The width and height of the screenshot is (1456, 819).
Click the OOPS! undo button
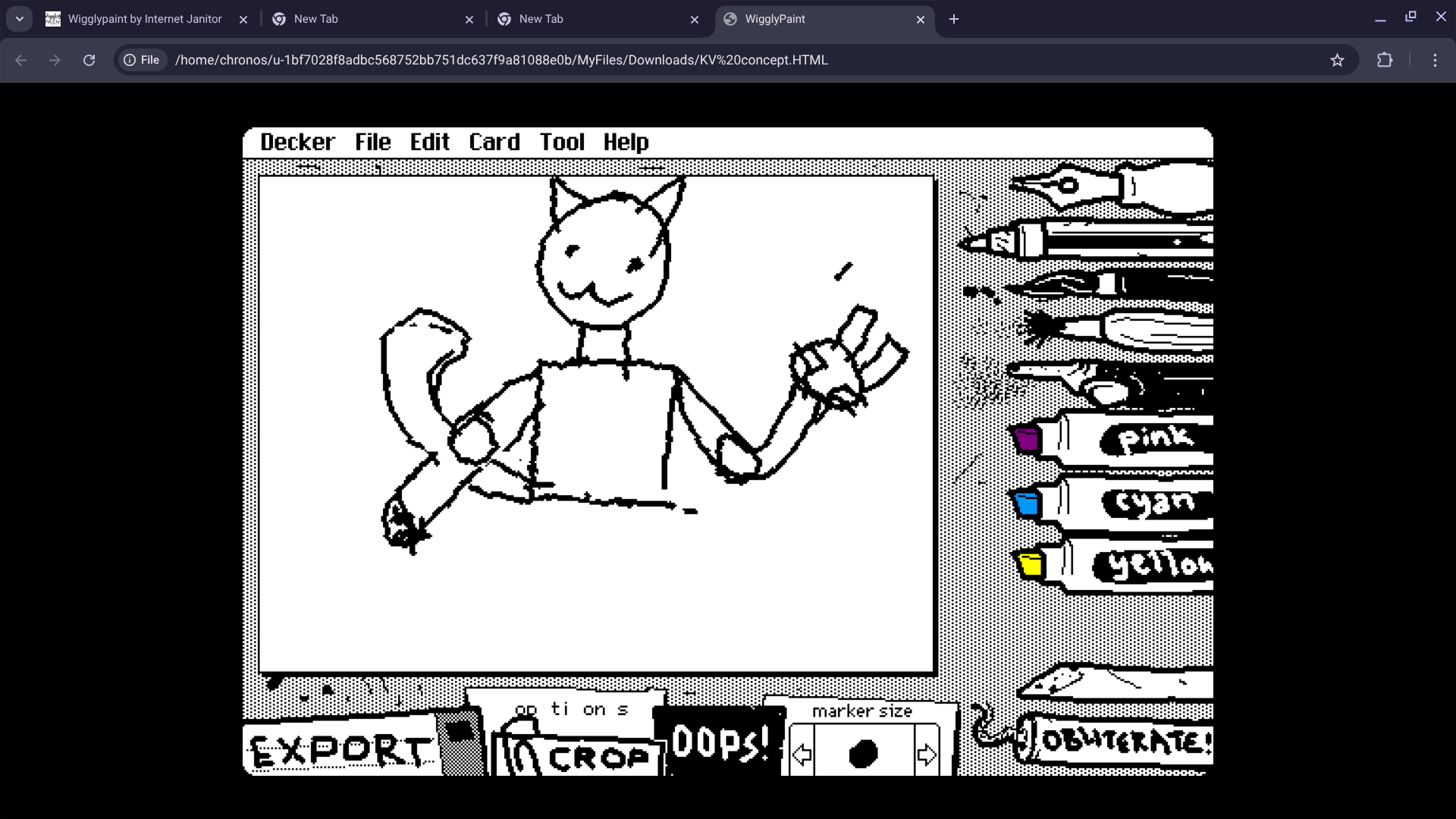720,742
